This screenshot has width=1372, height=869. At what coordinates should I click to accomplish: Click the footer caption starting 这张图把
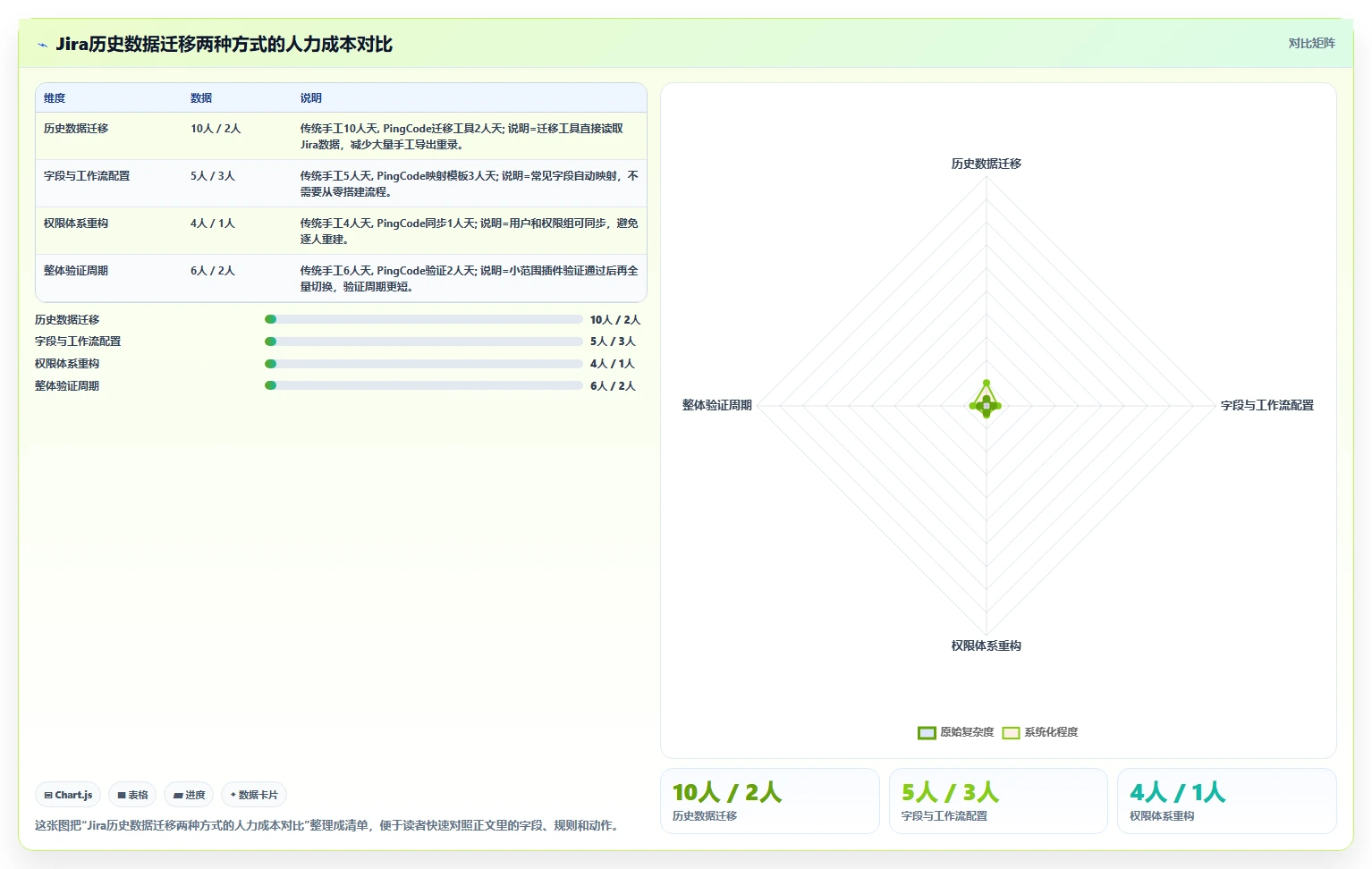[328, 825]
